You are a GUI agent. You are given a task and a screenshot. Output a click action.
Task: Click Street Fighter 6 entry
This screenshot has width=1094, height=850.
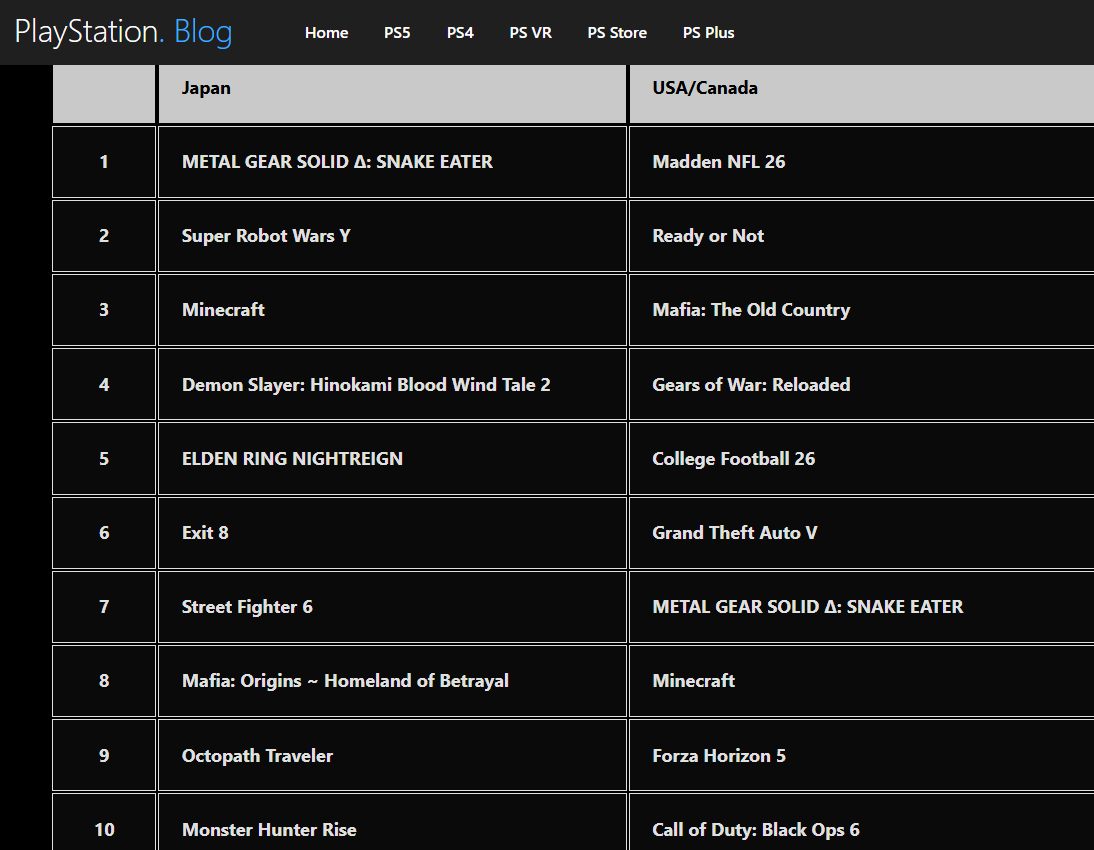[x=392, y=606]
